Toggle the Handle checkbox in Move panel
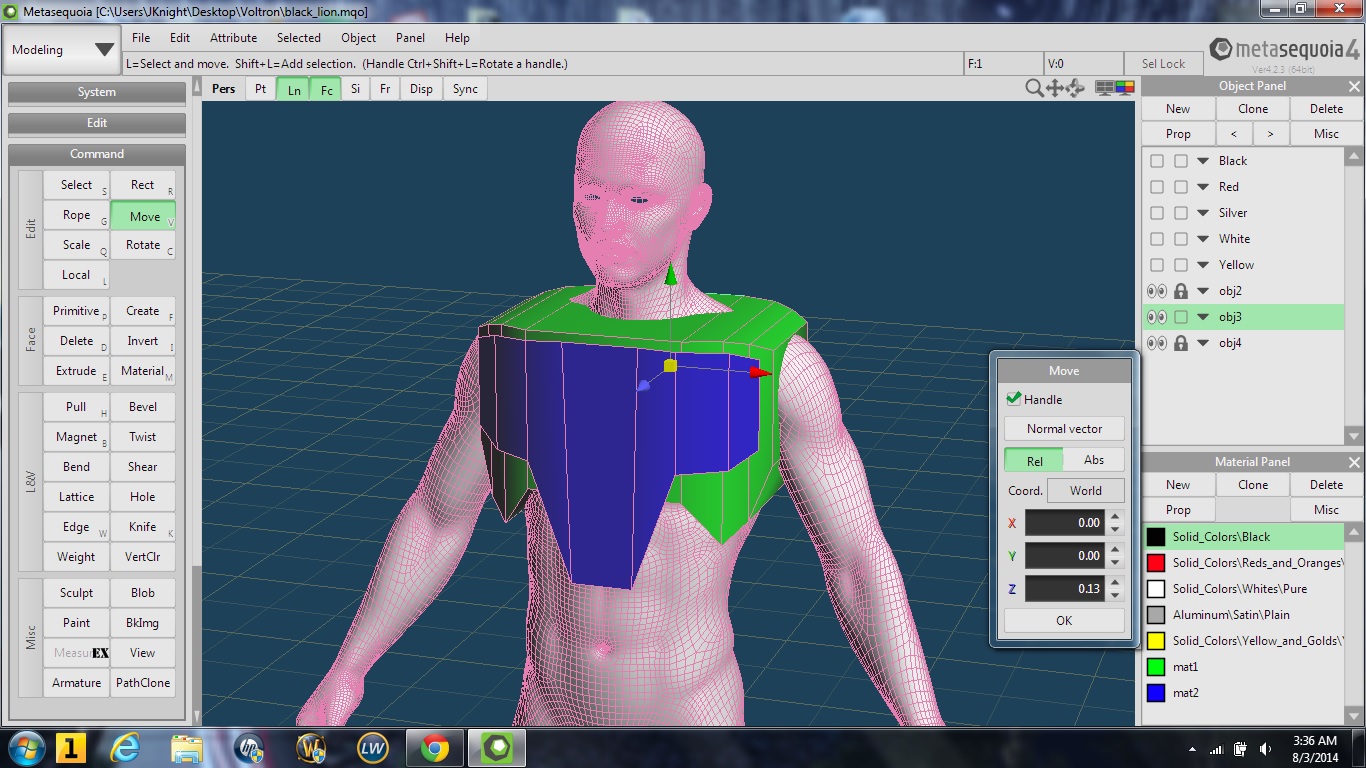The image size is (1366, 768). 1014,399
